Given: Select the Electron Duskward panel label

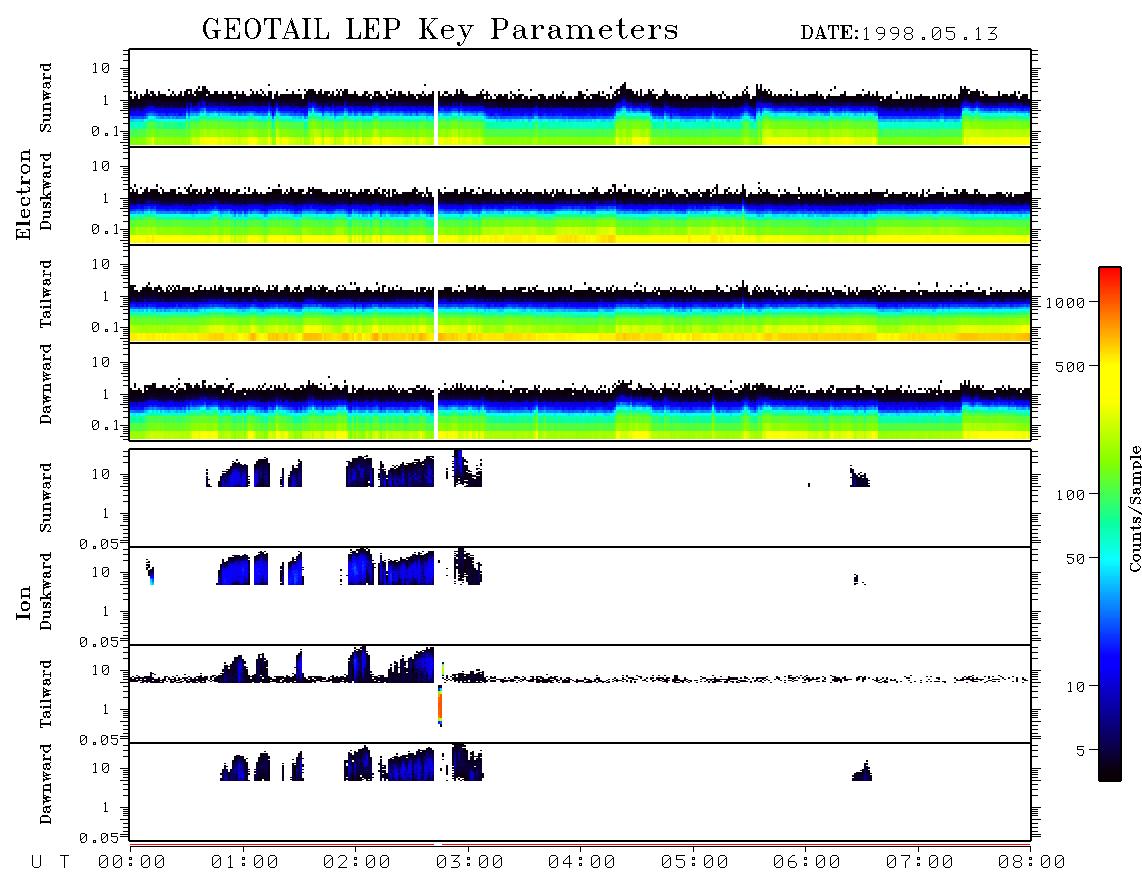Looking at the screenshot, I should pos(46,191).
